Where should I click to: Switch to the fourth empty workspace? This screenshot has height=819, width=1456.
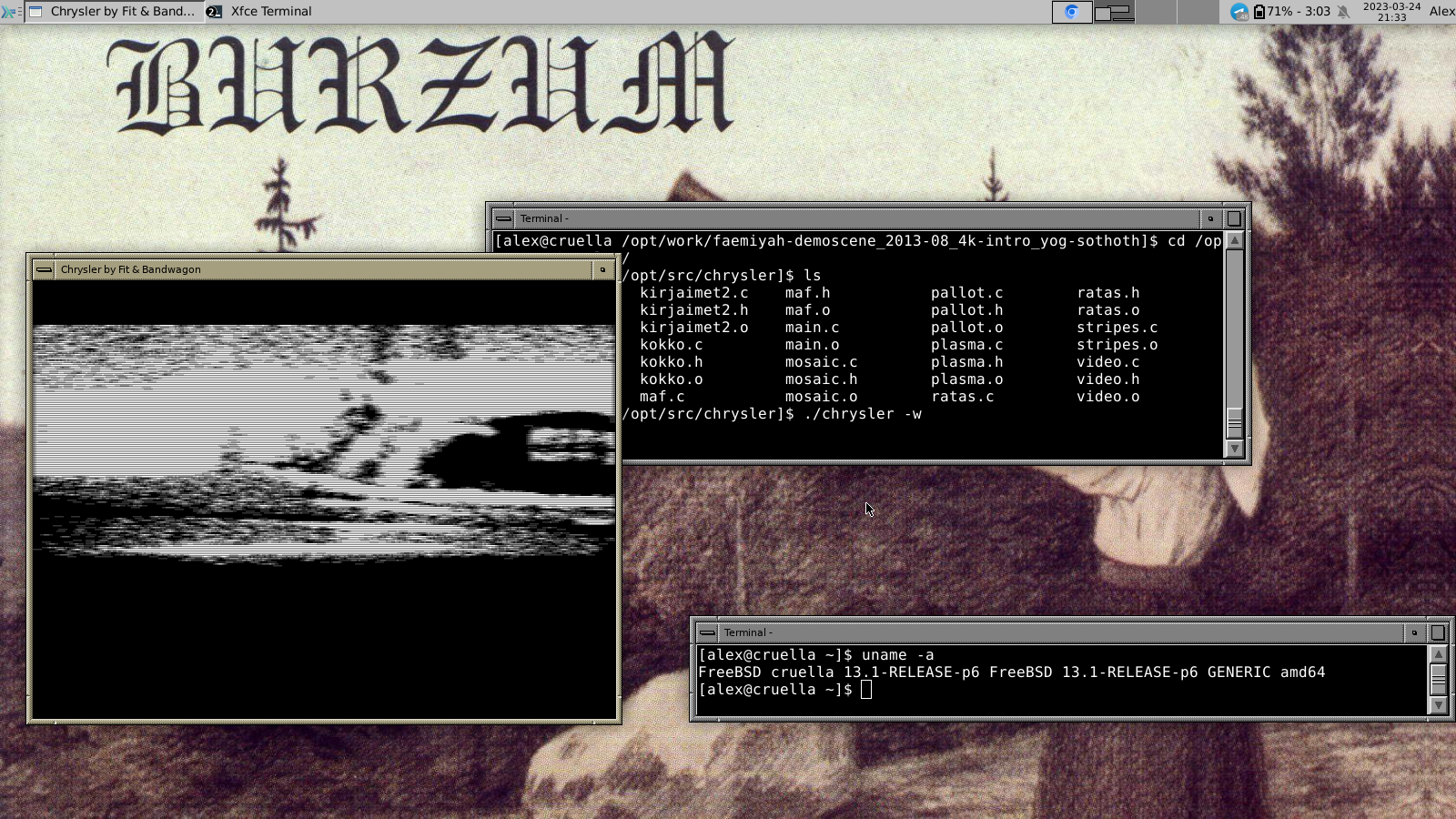point(1198,12)
